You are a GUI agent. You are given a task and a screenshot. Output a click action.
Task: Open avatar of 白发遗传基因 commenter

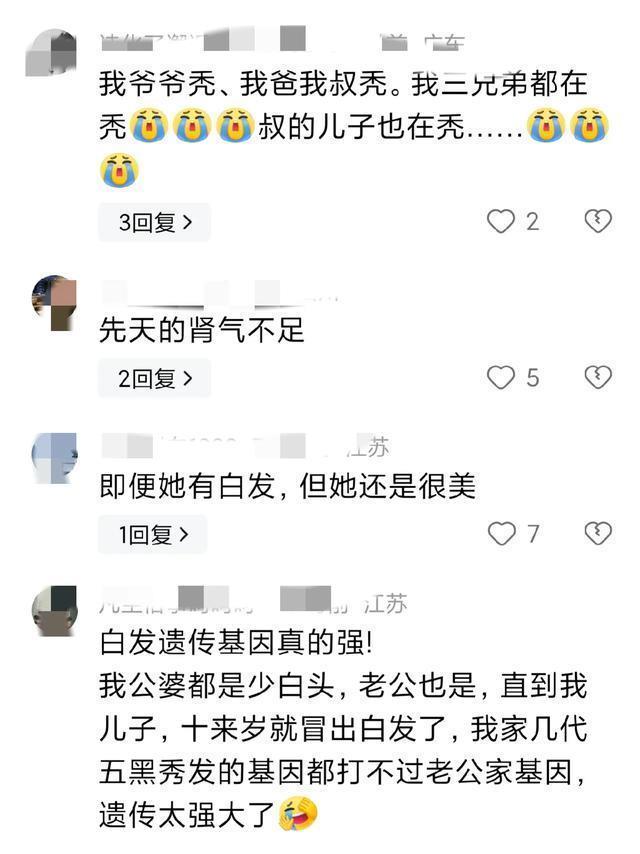(x=54, y=611)
